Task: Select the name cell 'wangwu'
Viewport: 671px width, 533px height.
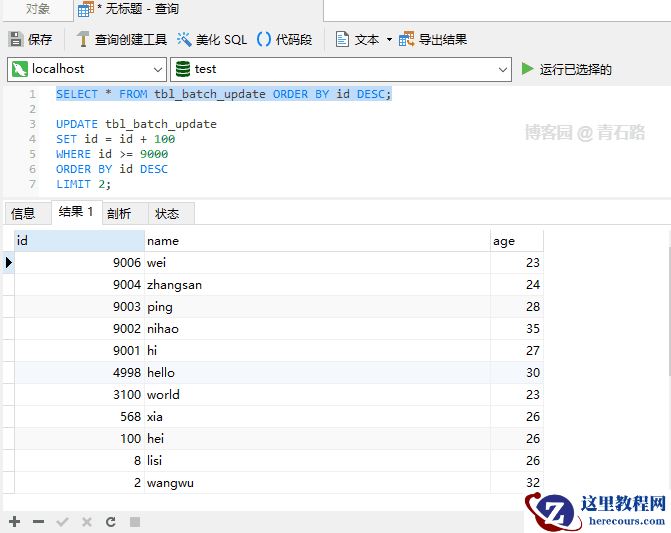Action: pyautogui.click(x=318, y=483)
